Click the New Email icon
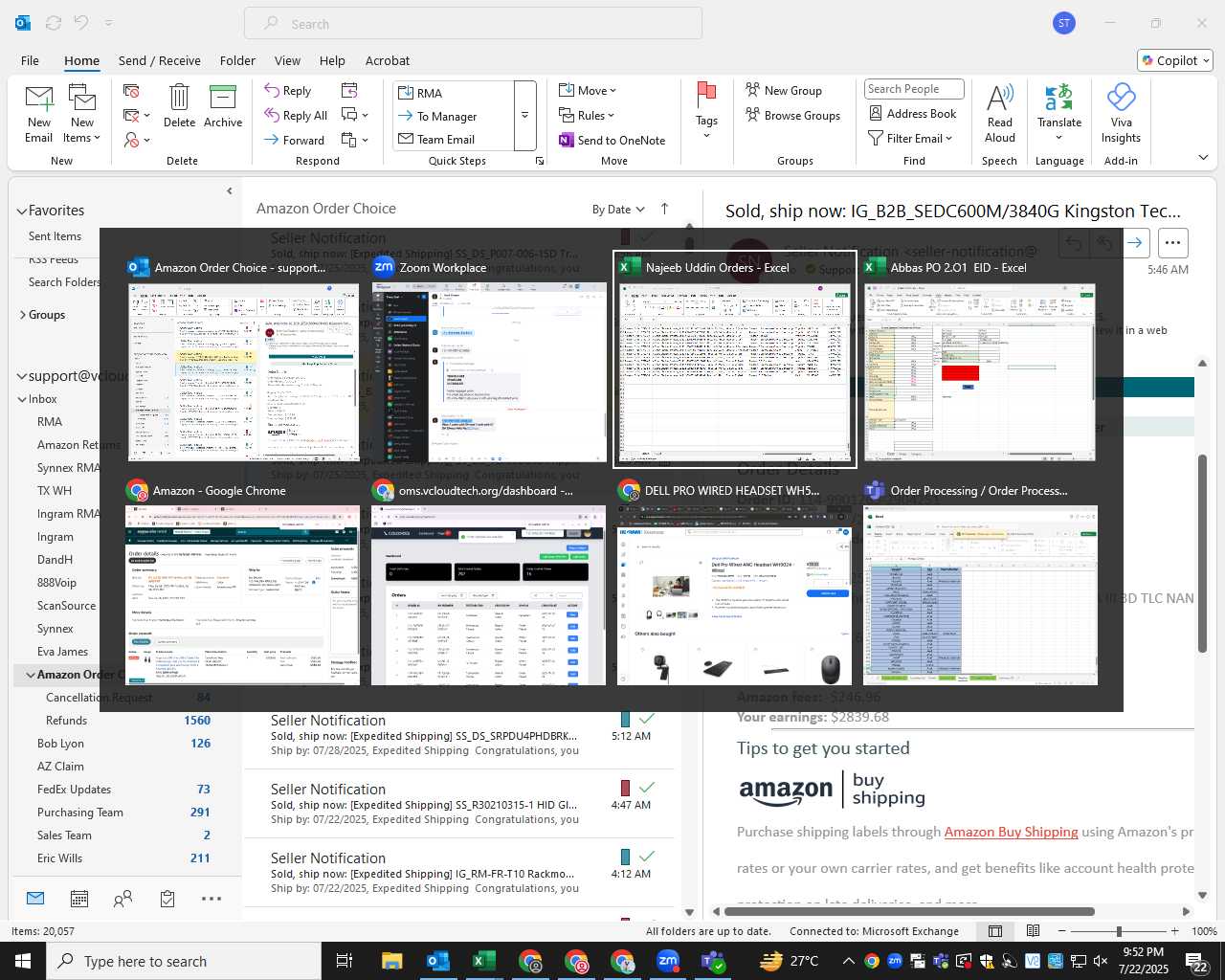The image size is (1225, 980). click(x=39, y=115)
